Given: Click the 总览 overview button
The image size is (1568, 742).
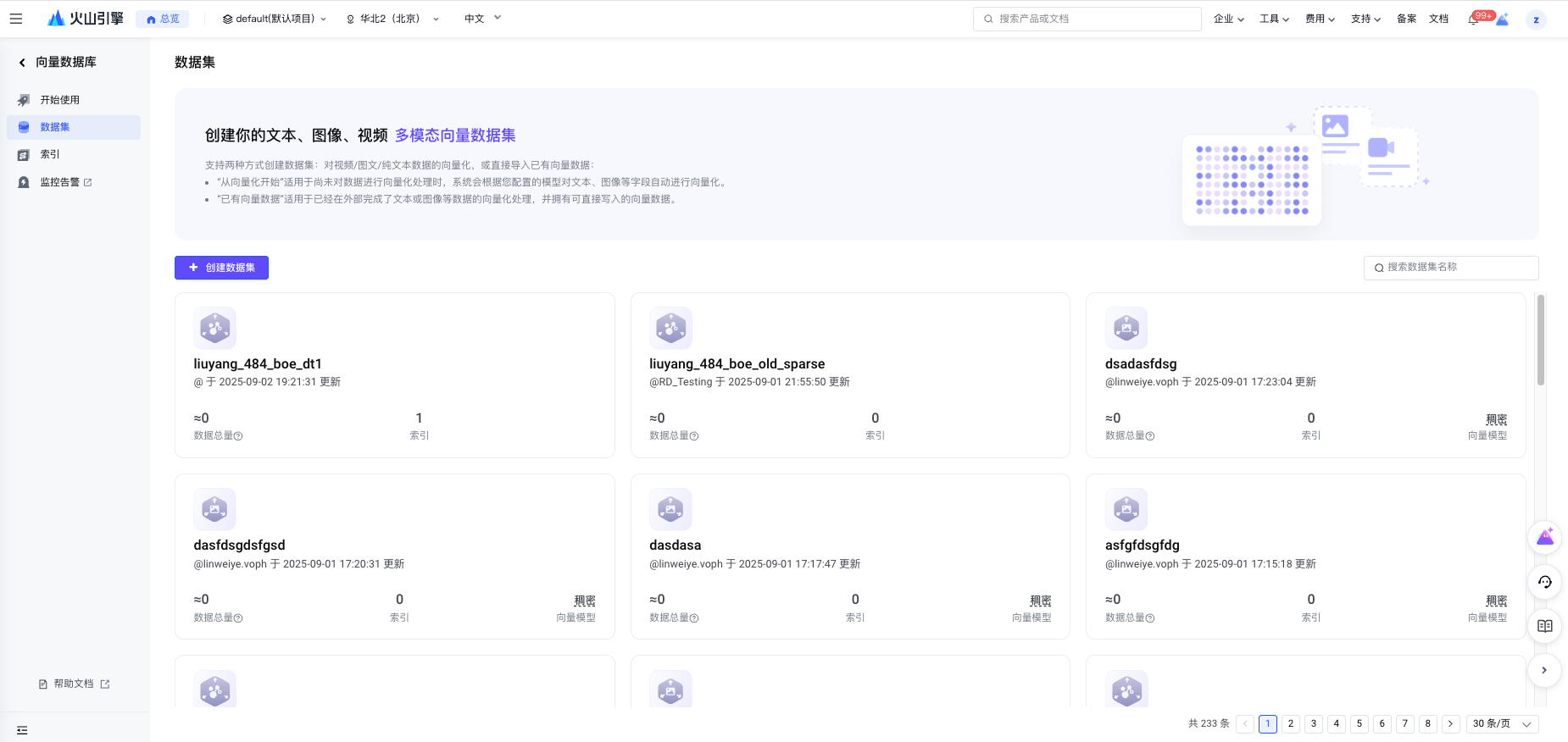Looking at the screenshot, I should pyautogui.click(x=163, y=19).
